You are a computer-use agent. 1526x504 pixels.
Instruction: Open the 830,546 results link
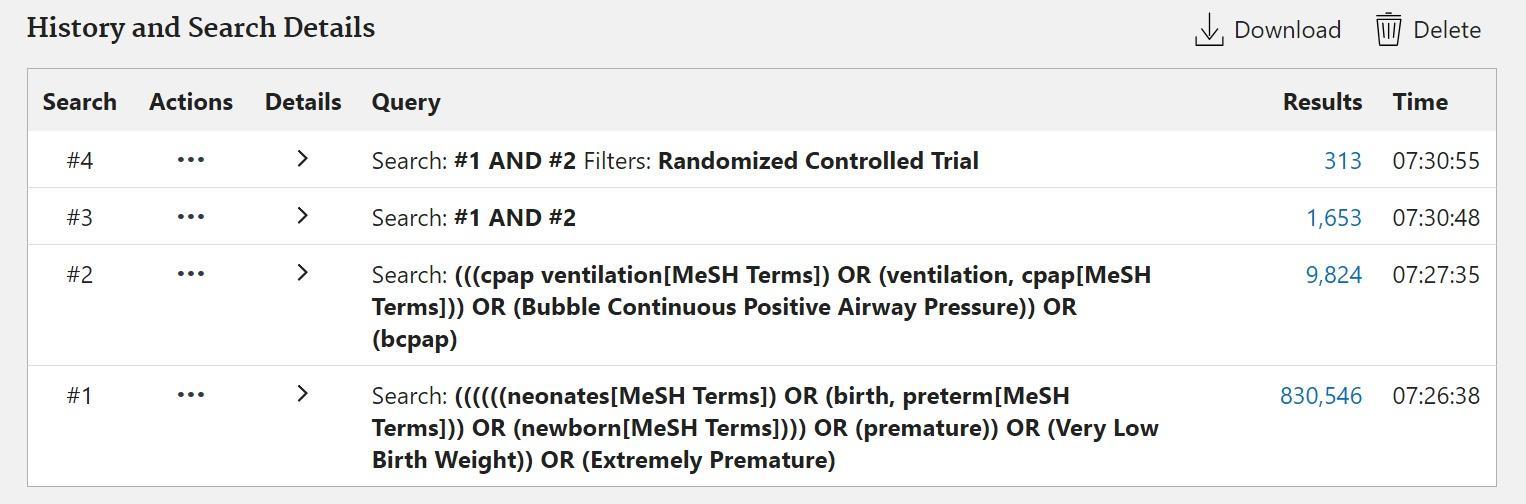[x=1320, y=396]
